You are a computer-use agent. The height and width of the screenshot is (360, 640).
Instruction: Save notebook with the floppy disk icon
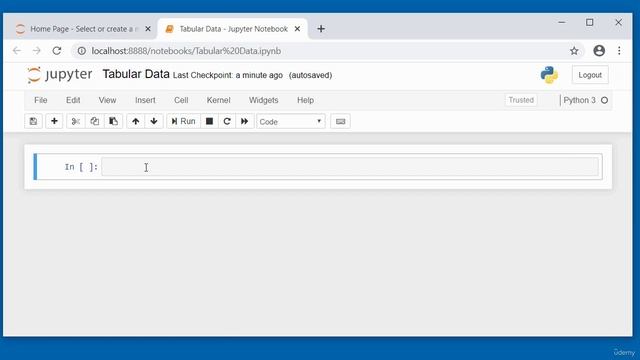click(x=33, y=121)
